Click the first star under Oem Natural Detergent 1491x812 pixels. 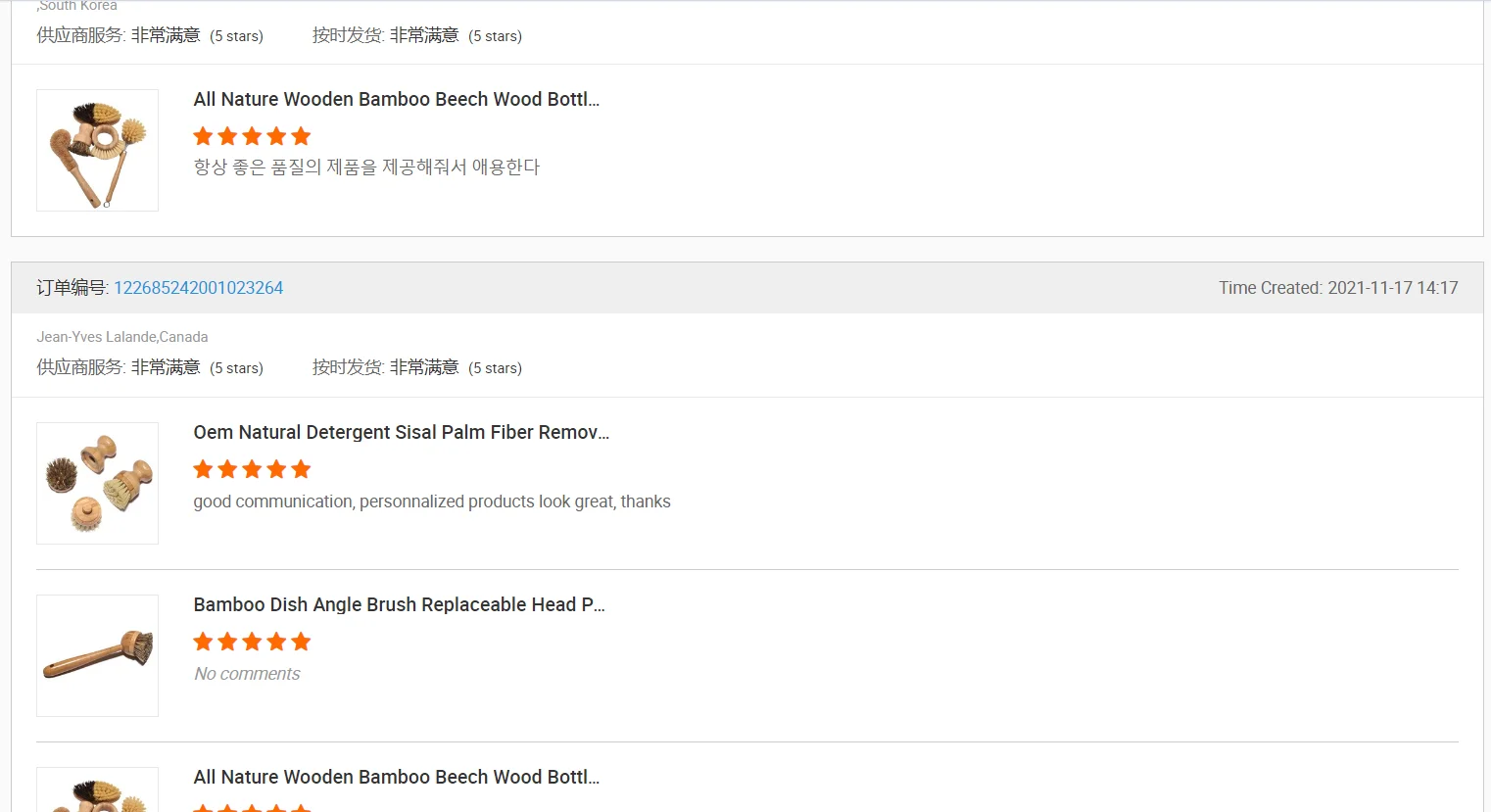(x=203, y=469)
